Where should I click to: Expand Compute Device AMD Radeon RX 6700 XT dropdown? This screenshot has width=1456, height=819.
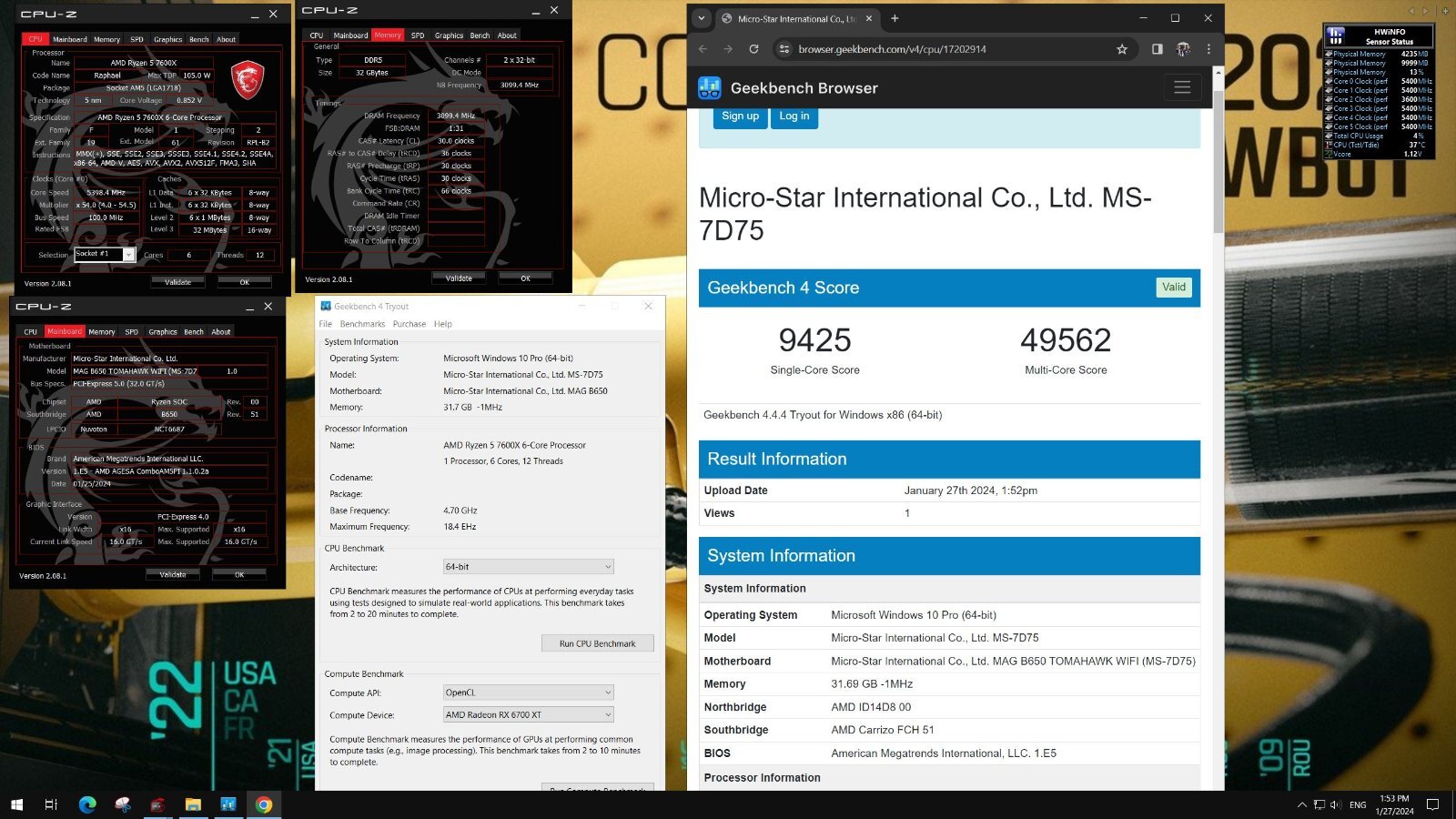click(x=529, y=714)
